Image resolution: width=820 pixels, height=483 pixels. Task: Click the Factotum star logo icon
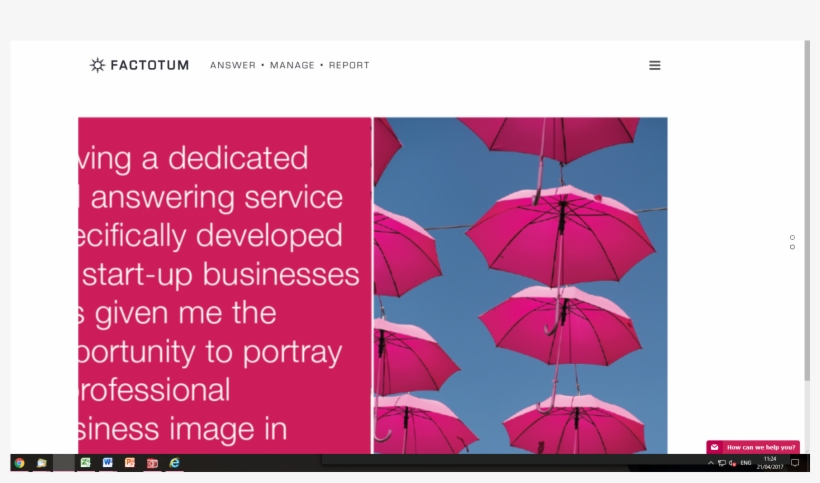pyautogui.click(x=97, y=65)
